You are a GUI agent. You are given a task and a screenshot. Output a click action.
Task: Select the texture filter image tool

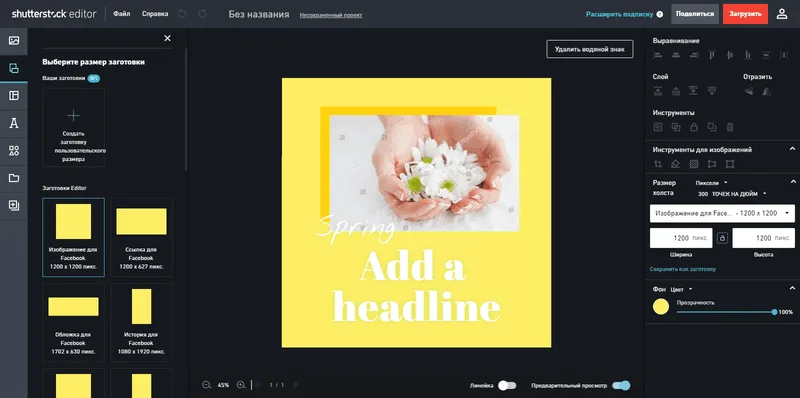(694, 164)
